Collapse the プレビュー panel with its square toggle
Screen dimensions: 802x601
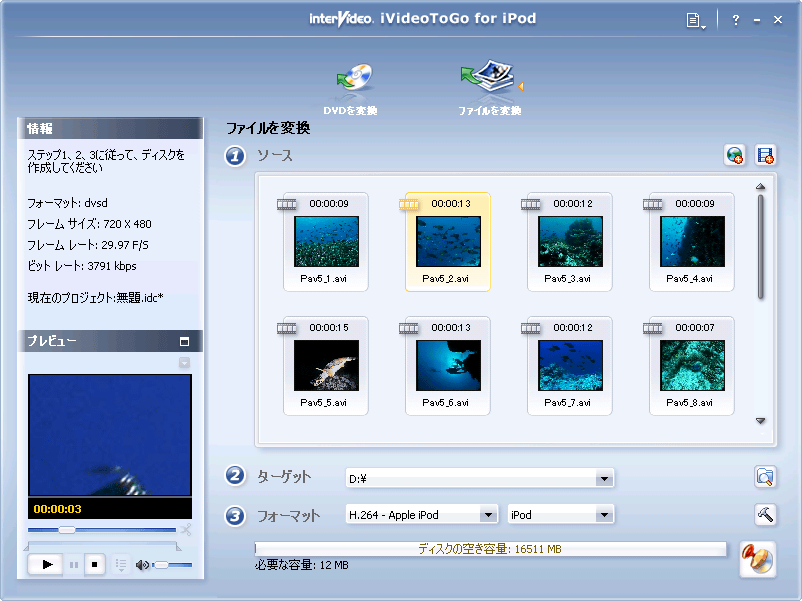click(x=185, y=342)
